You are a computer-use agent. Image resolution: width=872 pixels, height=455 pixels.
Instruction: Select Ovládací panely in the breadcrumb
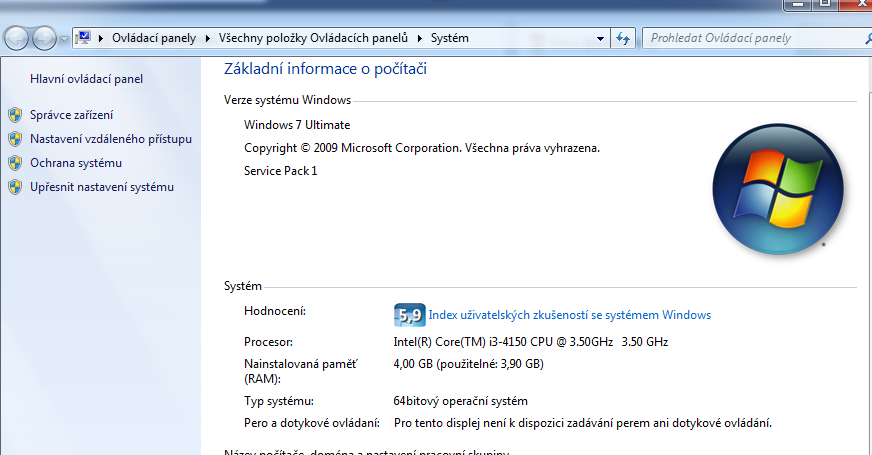(x=154, y=38)
